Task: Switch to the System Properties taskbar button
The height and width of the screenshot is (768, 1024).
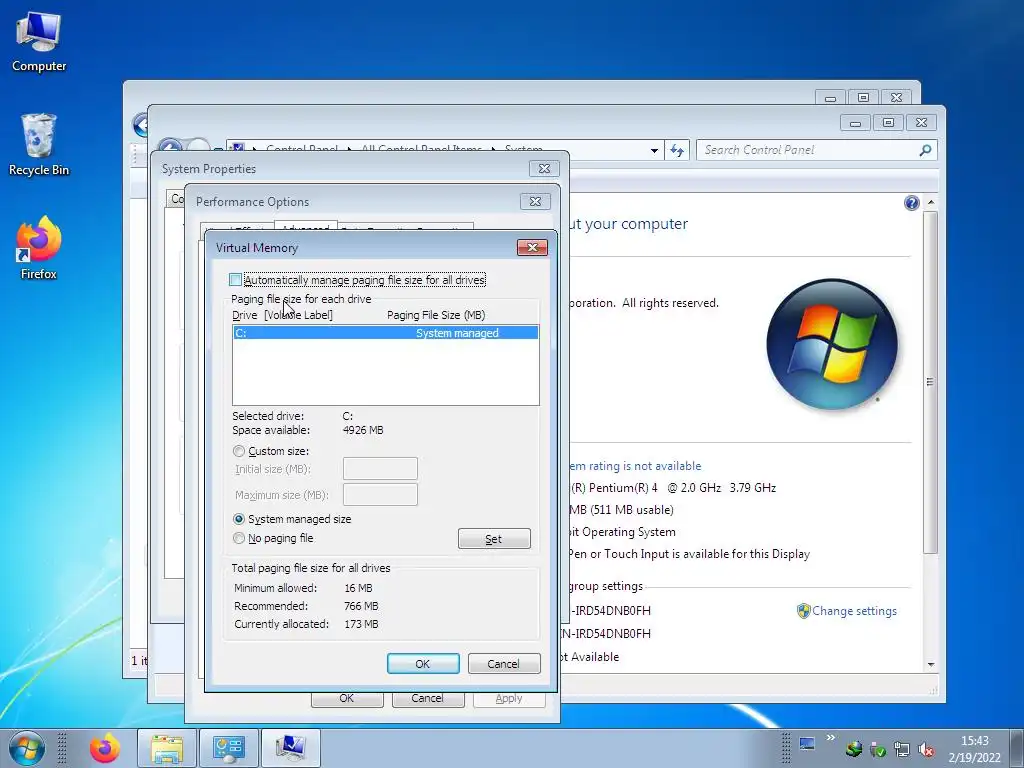Action: [x=291, y=748]
